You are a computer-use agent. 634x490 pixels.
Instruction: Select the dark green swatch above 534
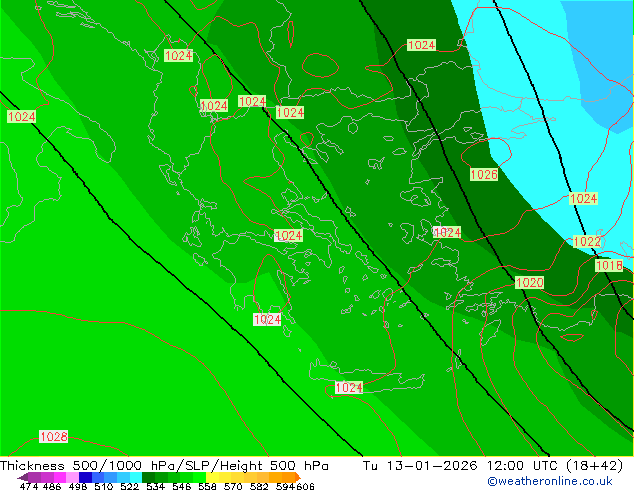148,477
